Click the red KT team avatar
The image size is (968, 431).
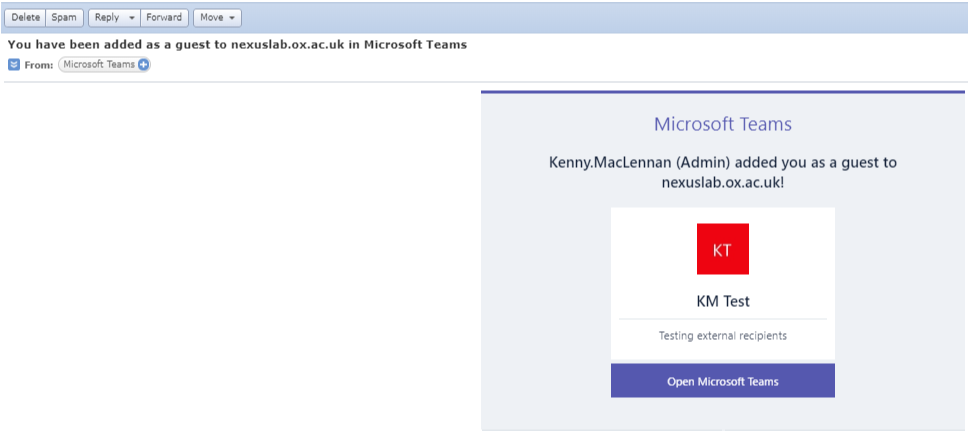(722, 249)
